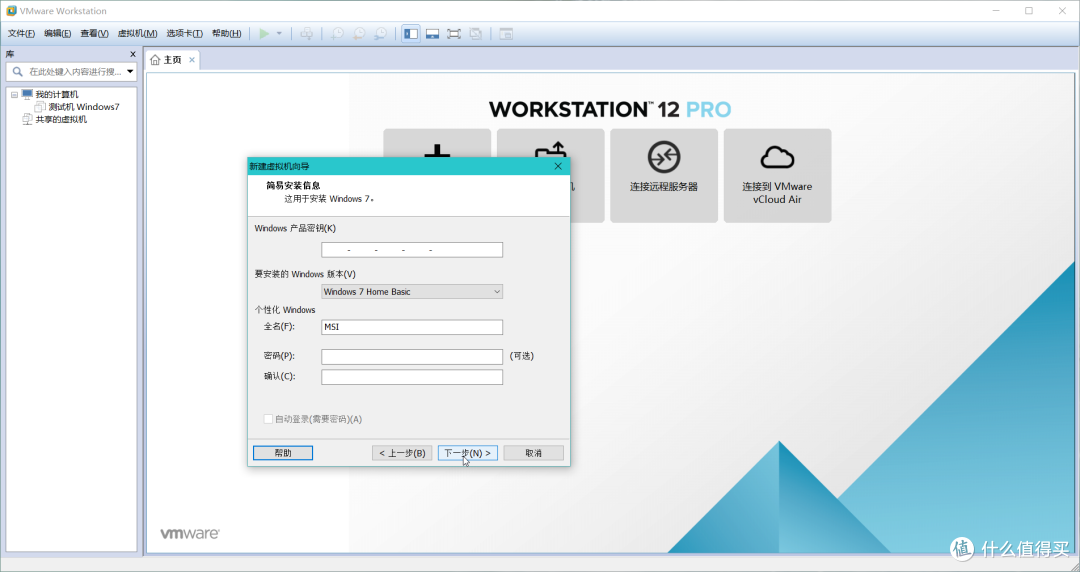Screen dimensions: 1080x572
Task: Click the Windows 产品密钥 input field
Action: click(412, 249)
